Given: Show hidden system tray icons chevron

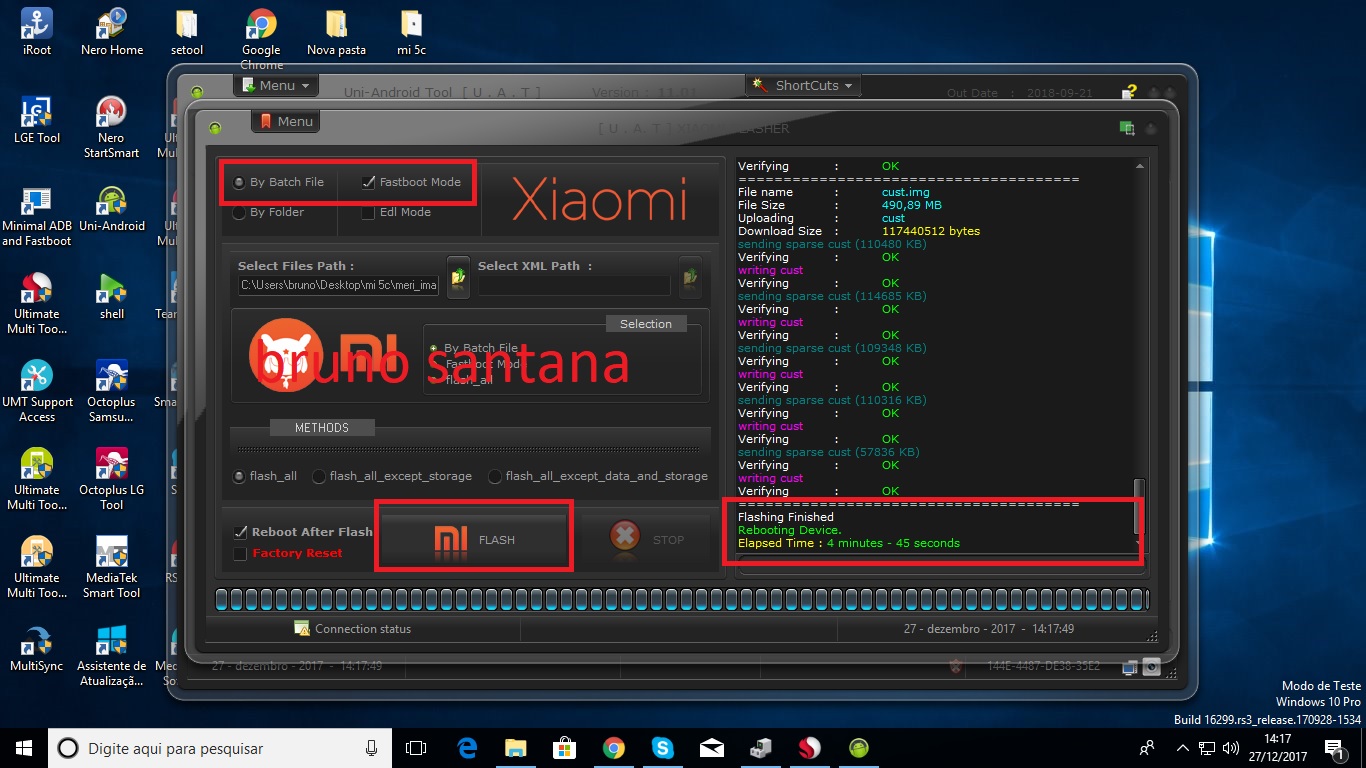Looking at the screenshot, I should pyautogui.click(x=1183, y=748).
